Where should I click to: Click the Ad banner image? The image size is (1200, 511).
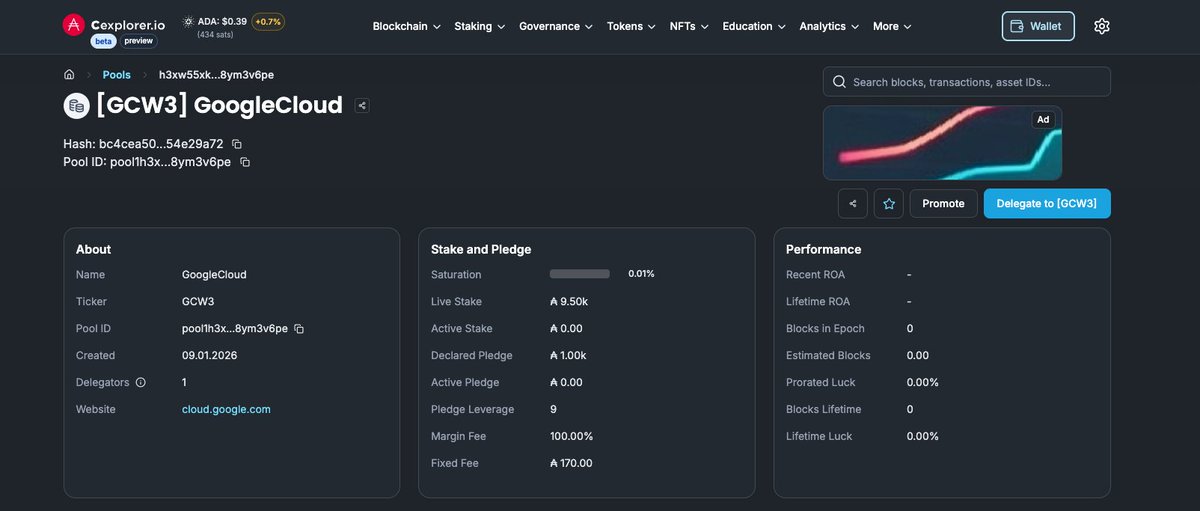pos(942,143)
